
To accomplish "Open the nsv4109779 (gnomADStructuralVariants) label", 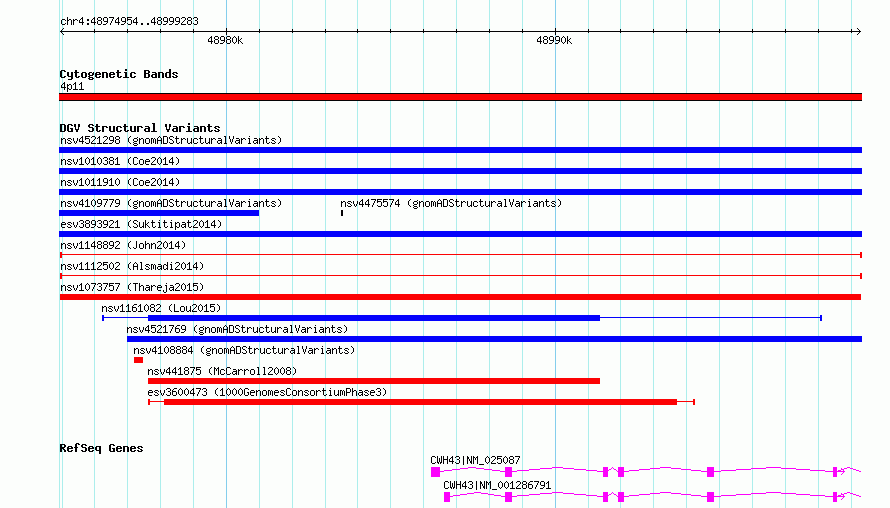I will (x=171, y=203).
